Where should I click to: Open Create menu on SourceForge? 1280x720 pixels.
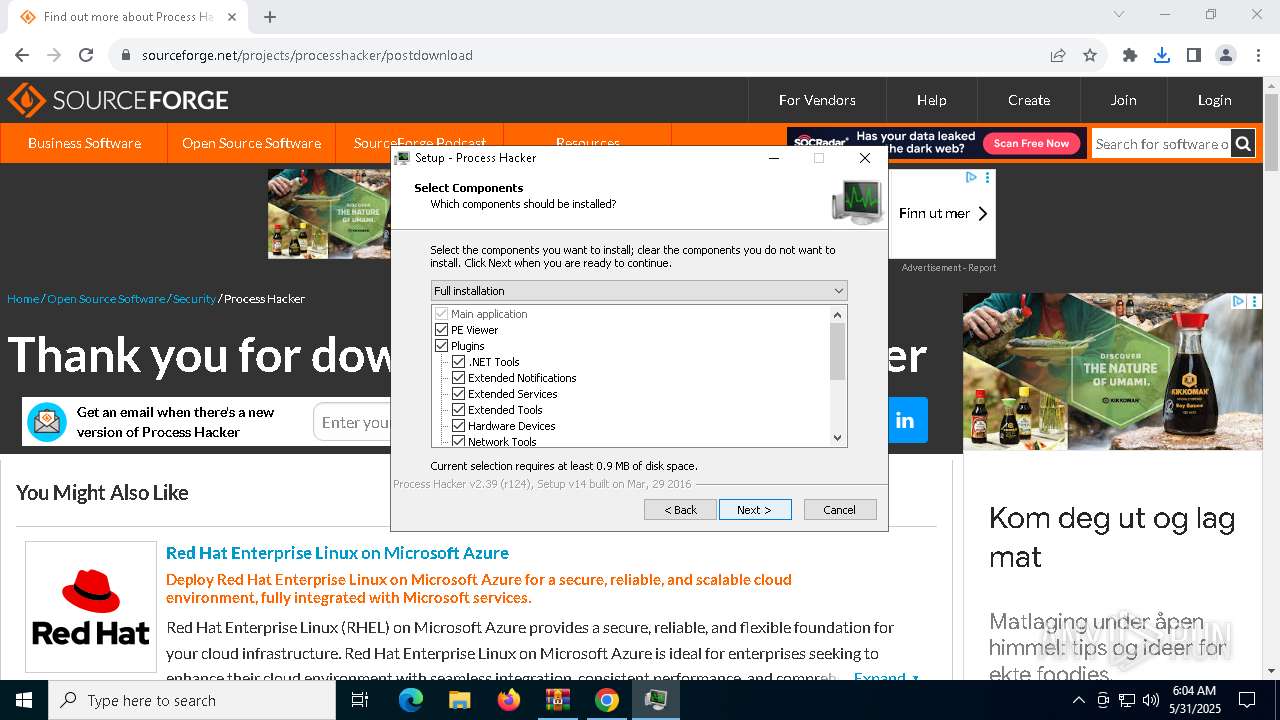tap(1029, 100)
